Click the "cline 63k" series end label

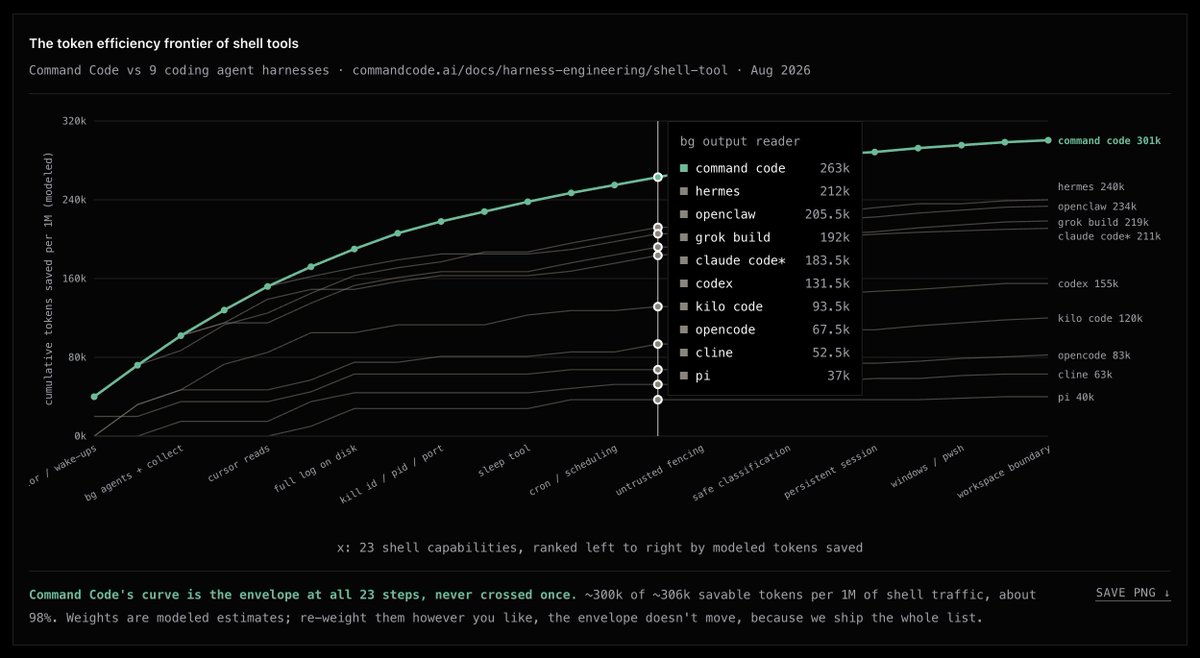(1084, 375)
